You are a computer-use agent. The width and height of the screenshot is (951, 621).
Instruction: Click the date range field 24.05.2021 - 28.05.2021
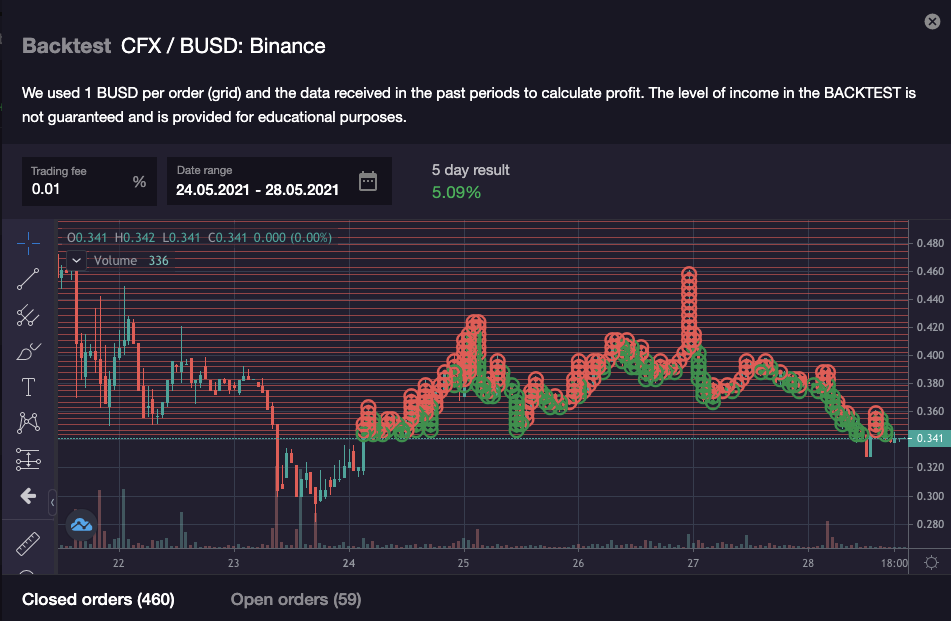coord(257,188)
